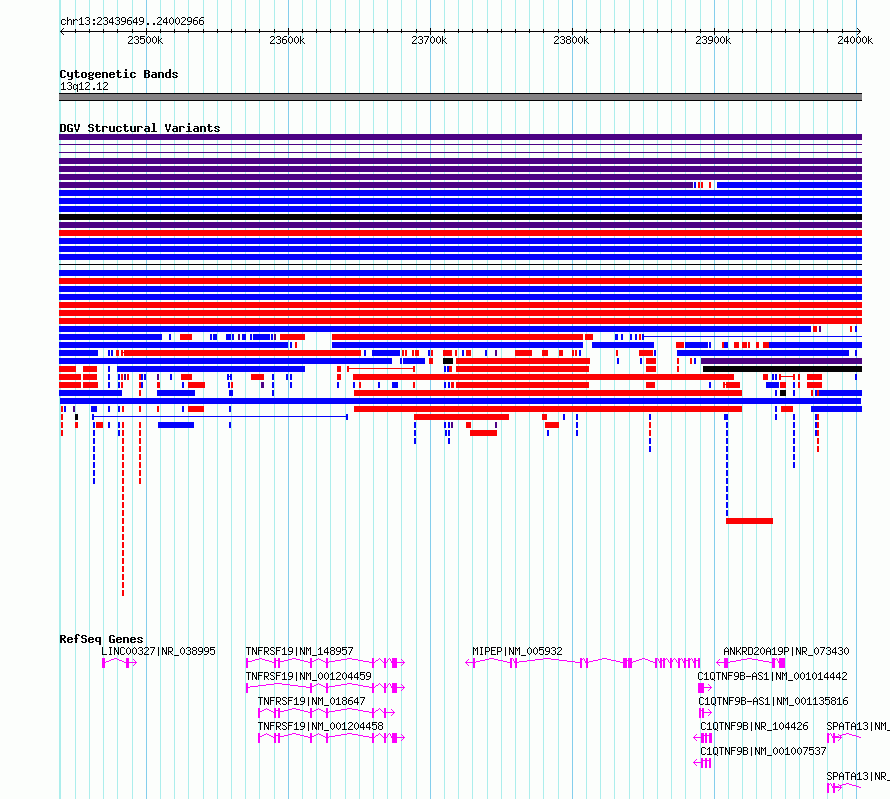The image size is (890, 799).
Task: Select the C1QTNF9B-AS1|NM_001014442 label
Action: point(773,676)
